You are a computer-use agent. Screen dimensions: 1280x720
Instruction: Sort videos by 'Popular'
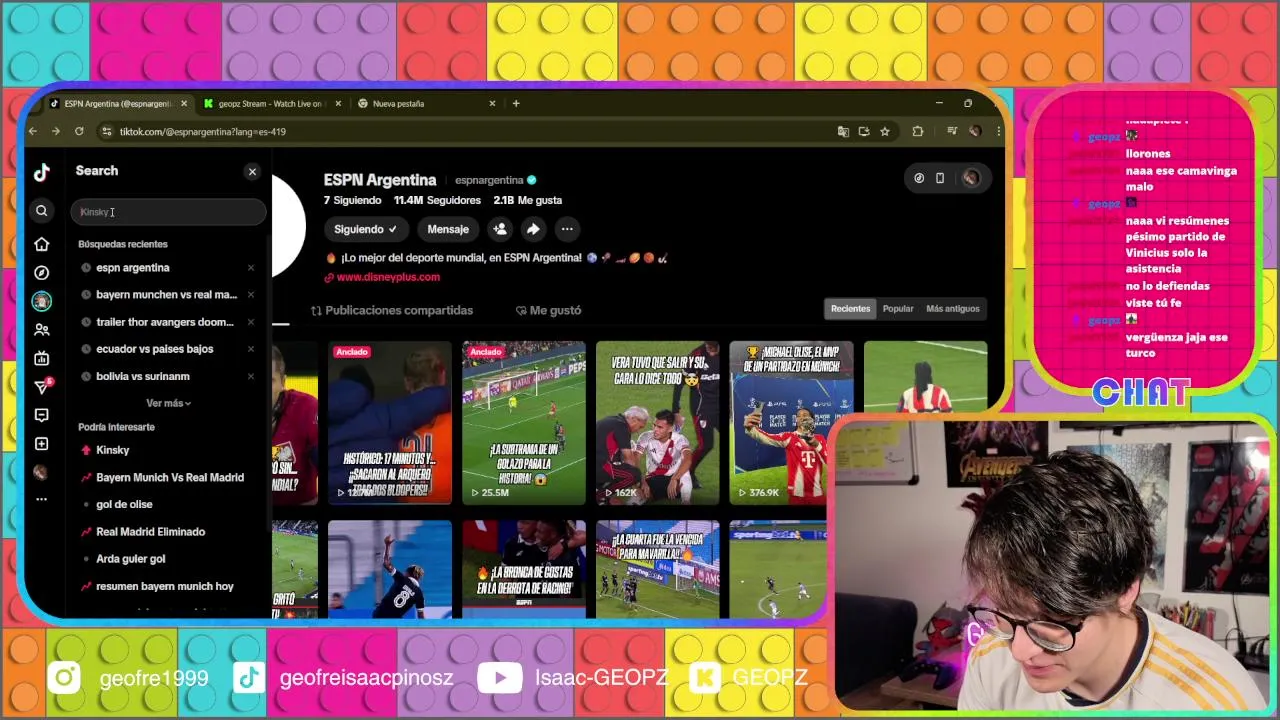coord(898,309)
